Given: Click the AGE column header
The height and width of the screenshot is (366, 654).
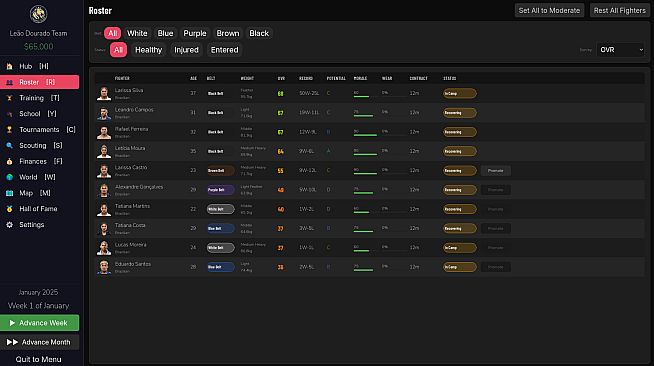Looking at the screenshot, I should coord(194,78).
